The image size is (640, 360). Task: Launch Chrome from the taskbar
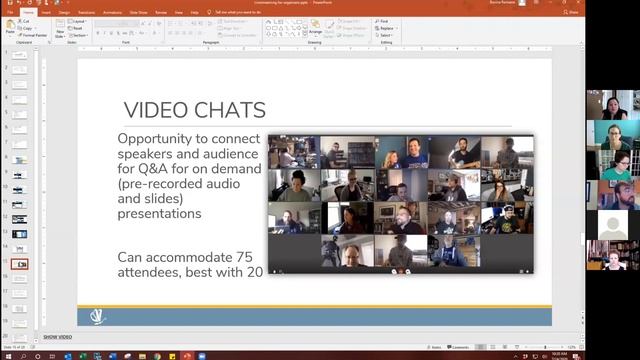pyautogui.click(x=157, y=356)
